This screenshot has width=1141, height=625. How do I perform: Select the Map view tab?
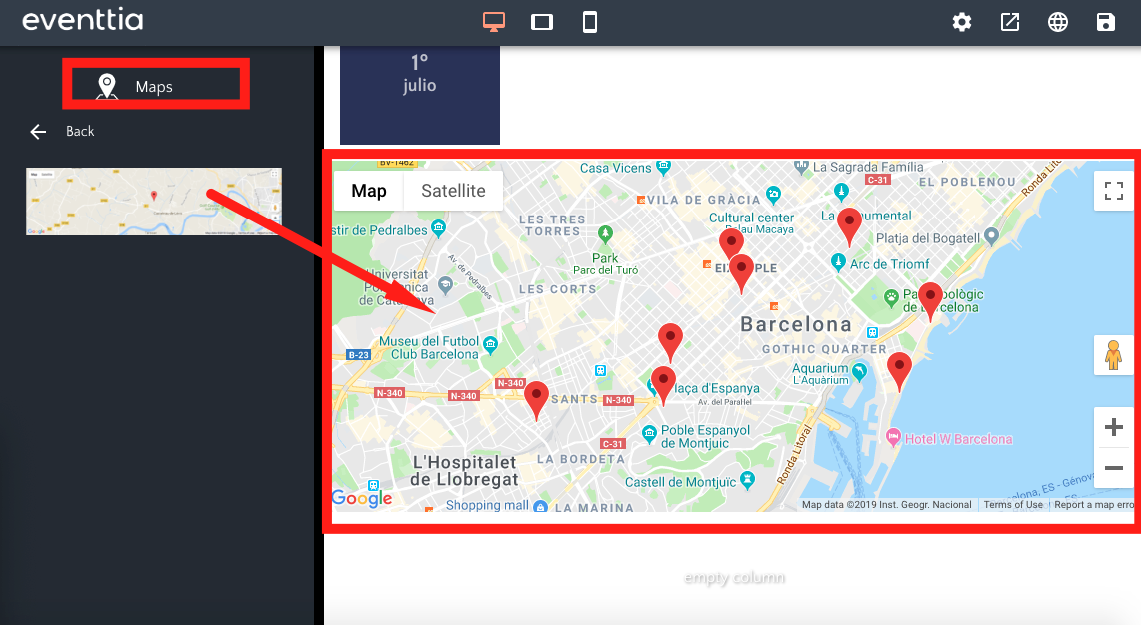(x=369, y=191)
